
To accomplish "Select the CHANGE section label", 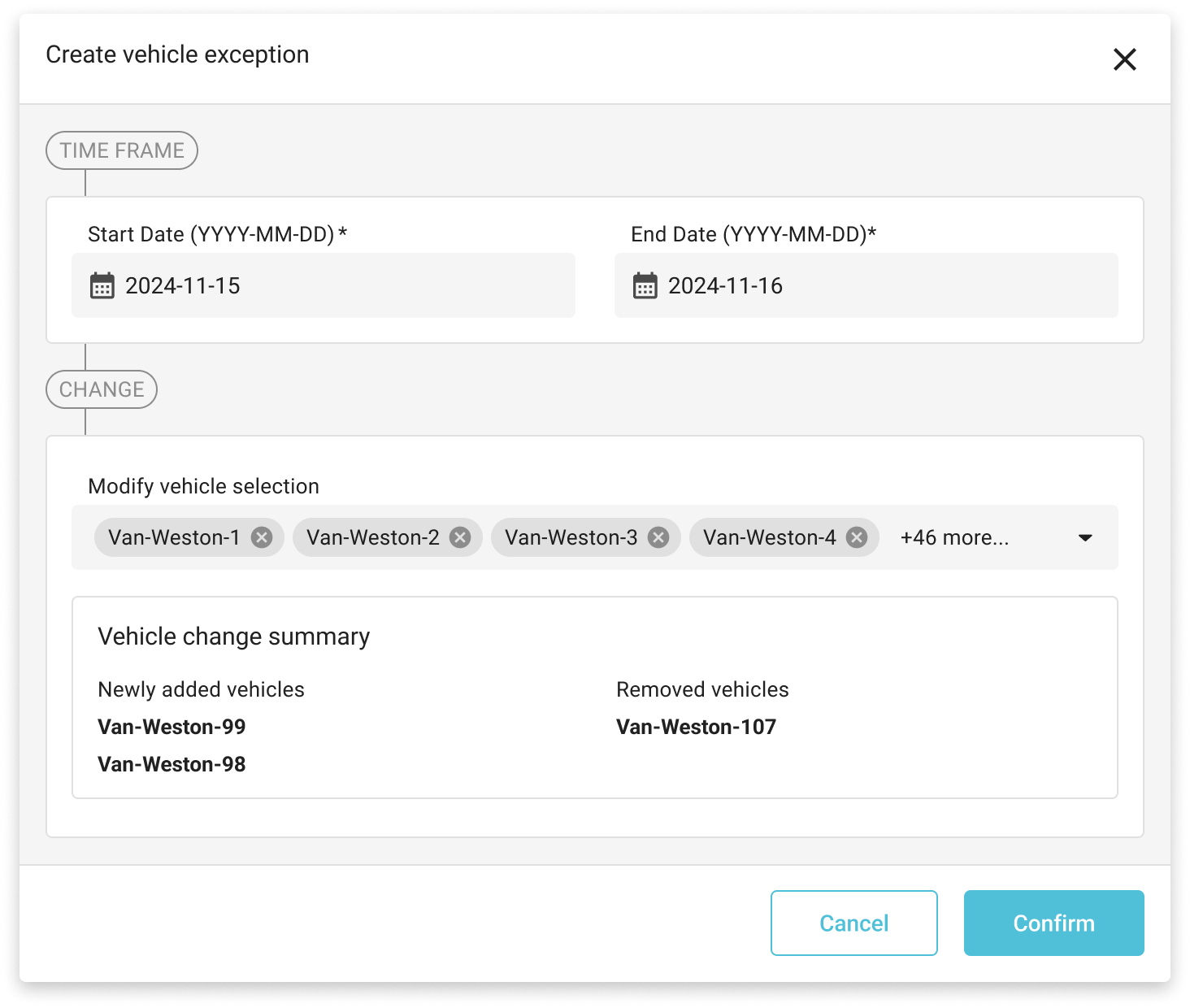I will (102, 389).
